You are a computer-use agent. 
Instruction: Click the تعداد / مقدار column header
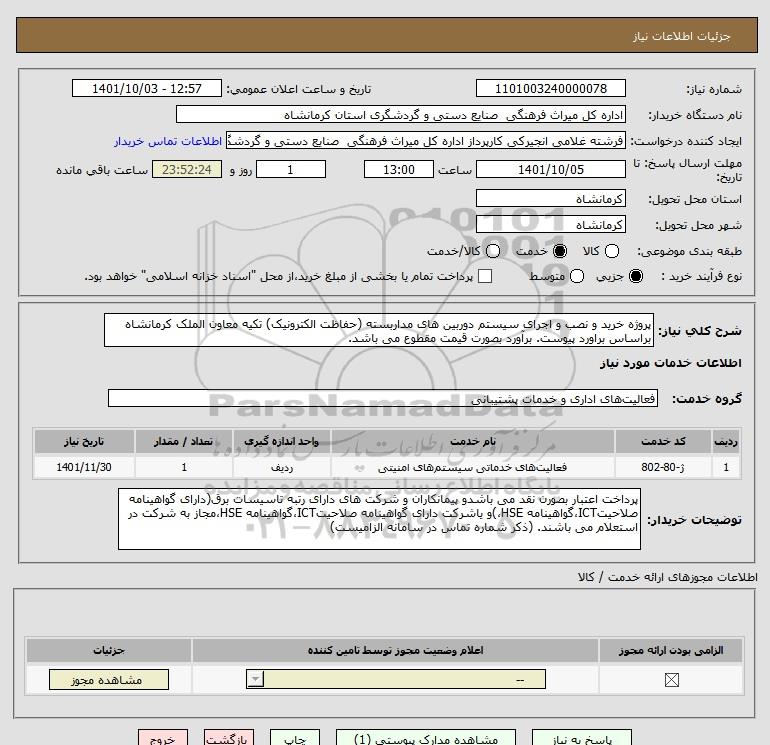[184, 441]
